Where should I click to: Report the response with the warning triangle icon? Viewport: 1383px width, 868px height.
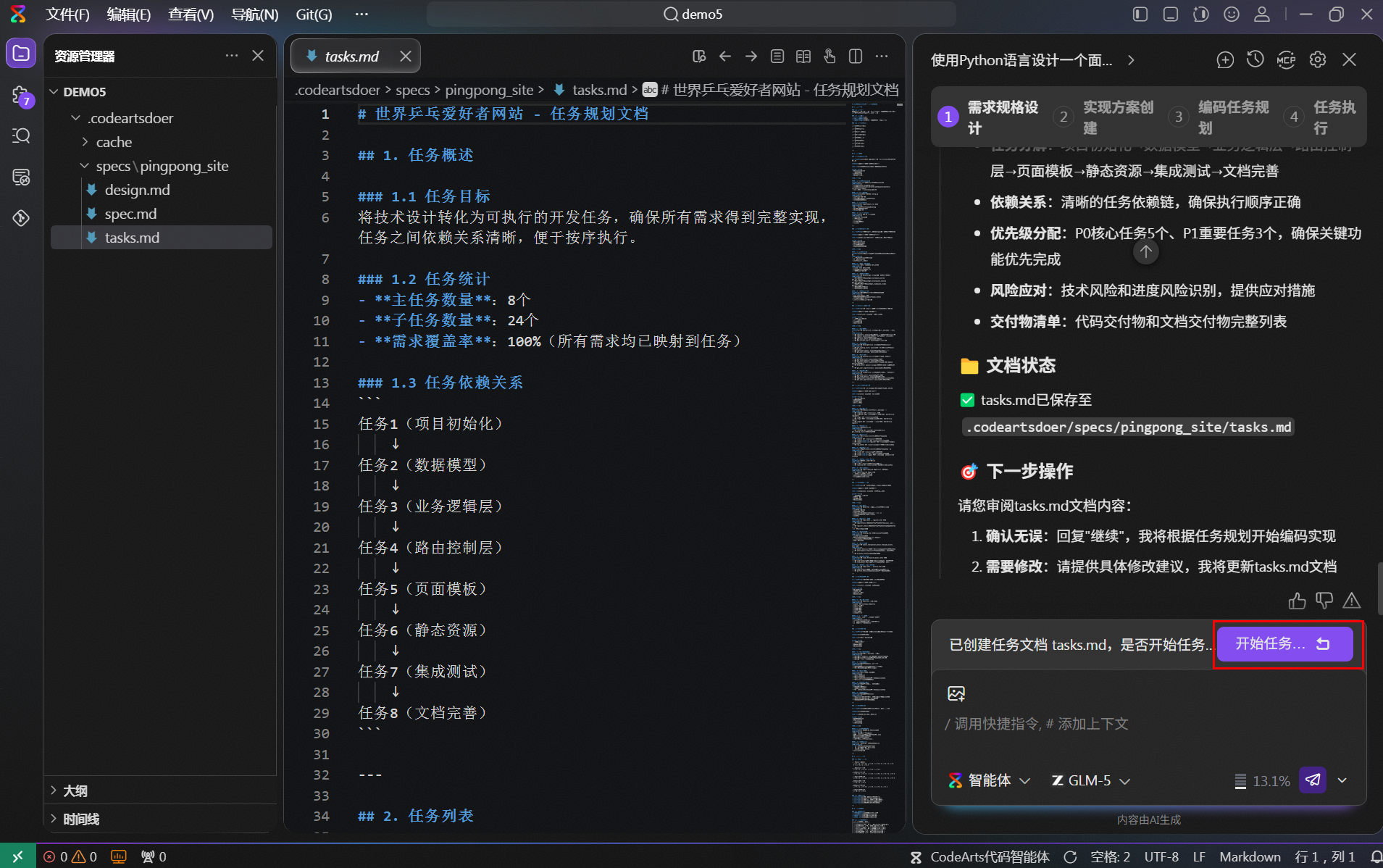(x=1352, y=601)
